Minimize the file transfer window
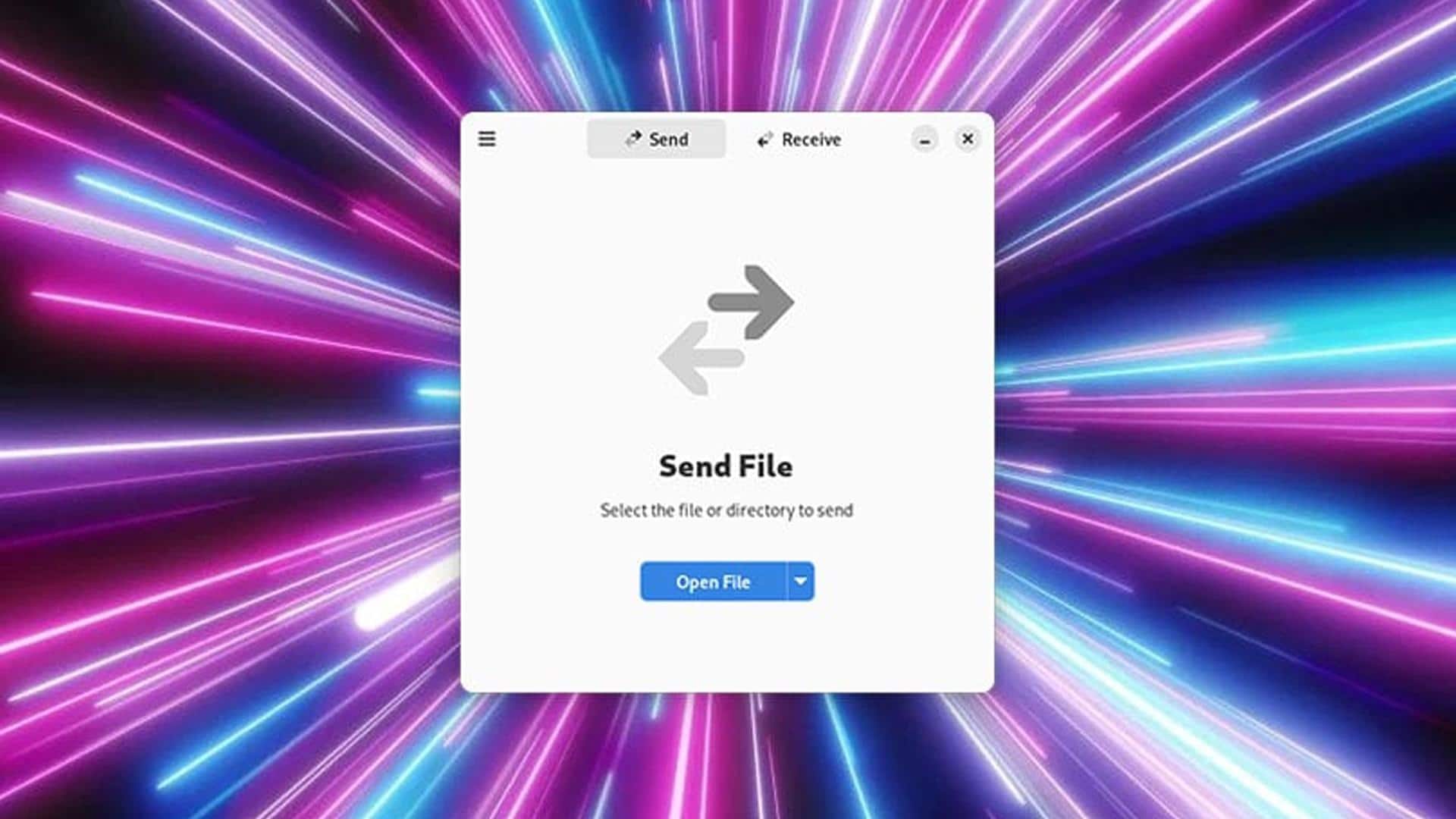Screen dimensions: 1456x819 [924, 140]
